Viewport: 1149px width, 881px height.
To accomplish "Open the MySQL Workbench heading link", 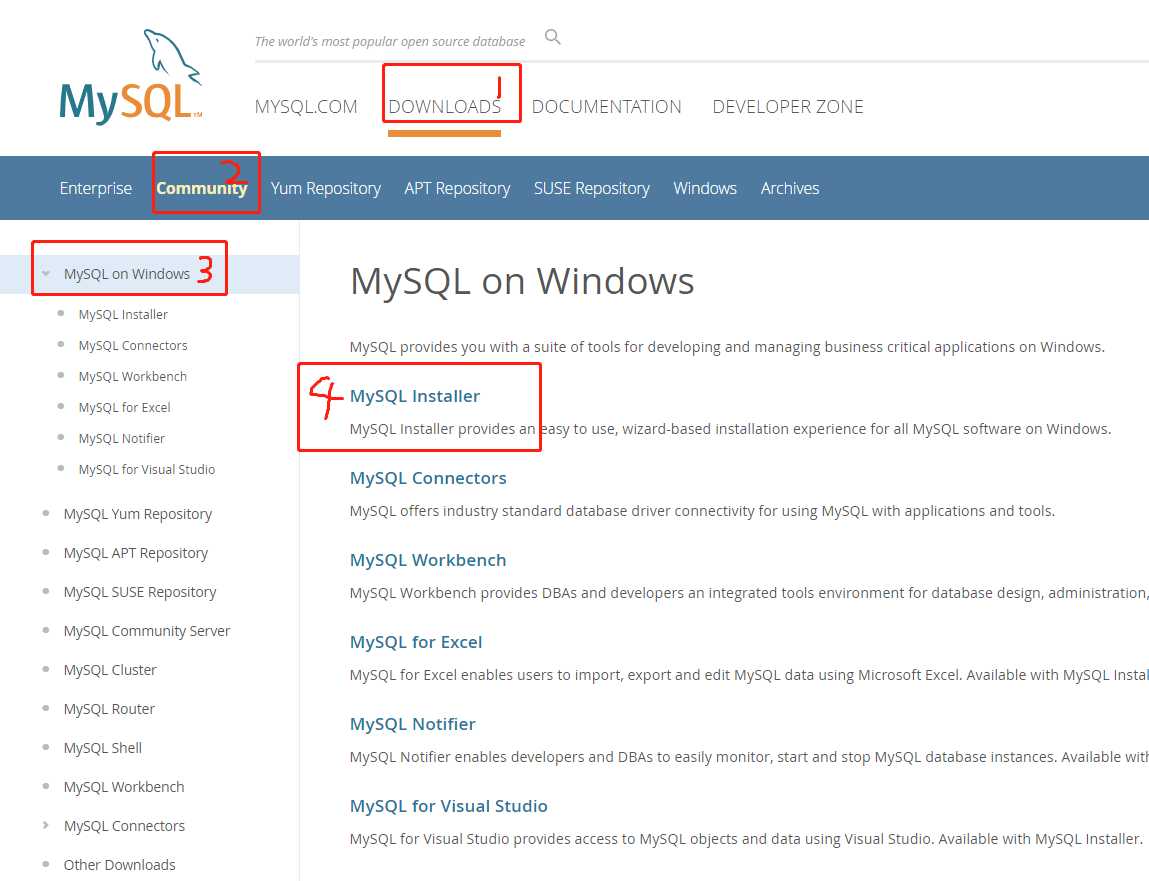I will [x=428, y=560].
